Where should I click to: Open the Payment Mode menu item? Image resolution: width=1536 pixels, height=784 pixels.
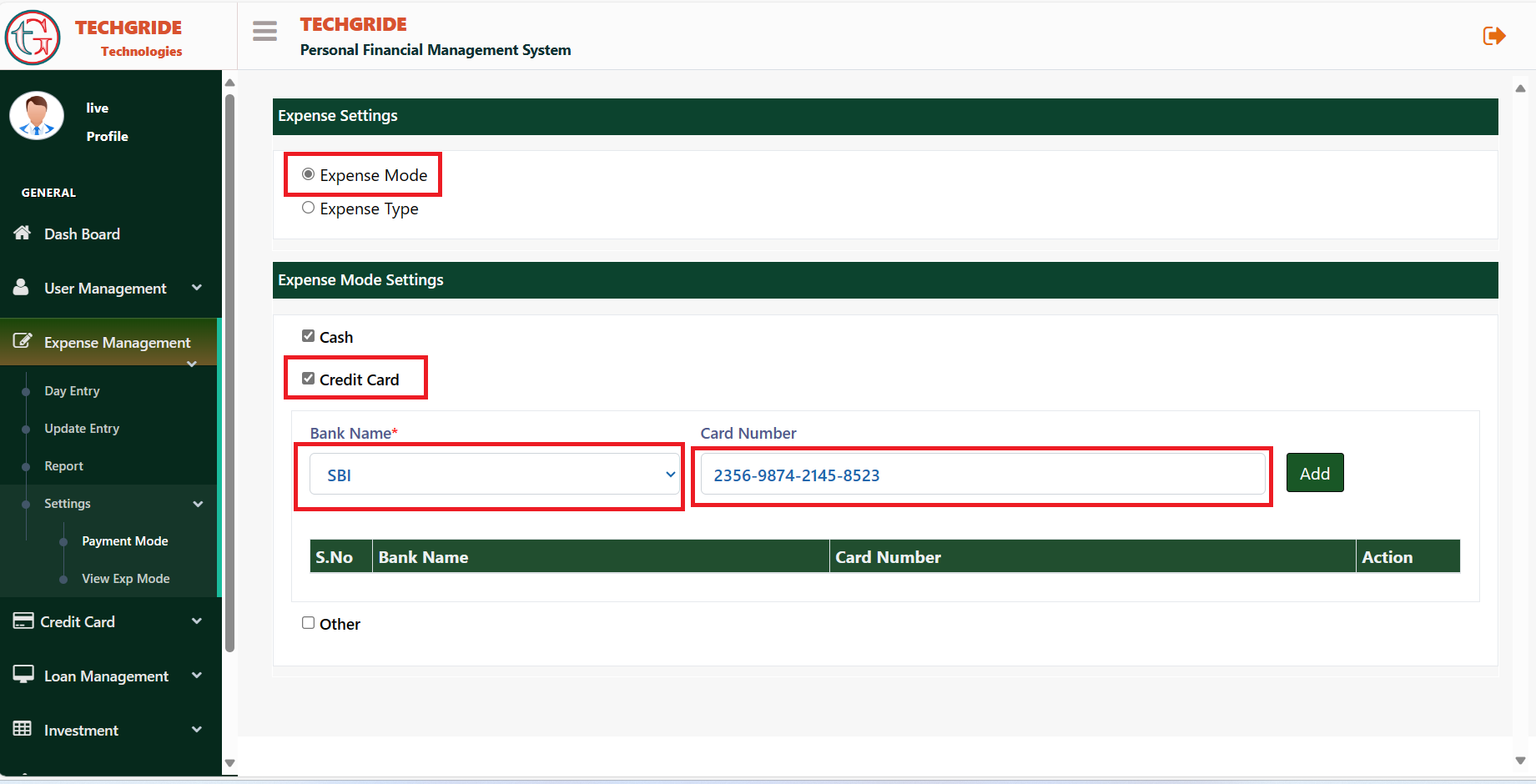[125, 541]
